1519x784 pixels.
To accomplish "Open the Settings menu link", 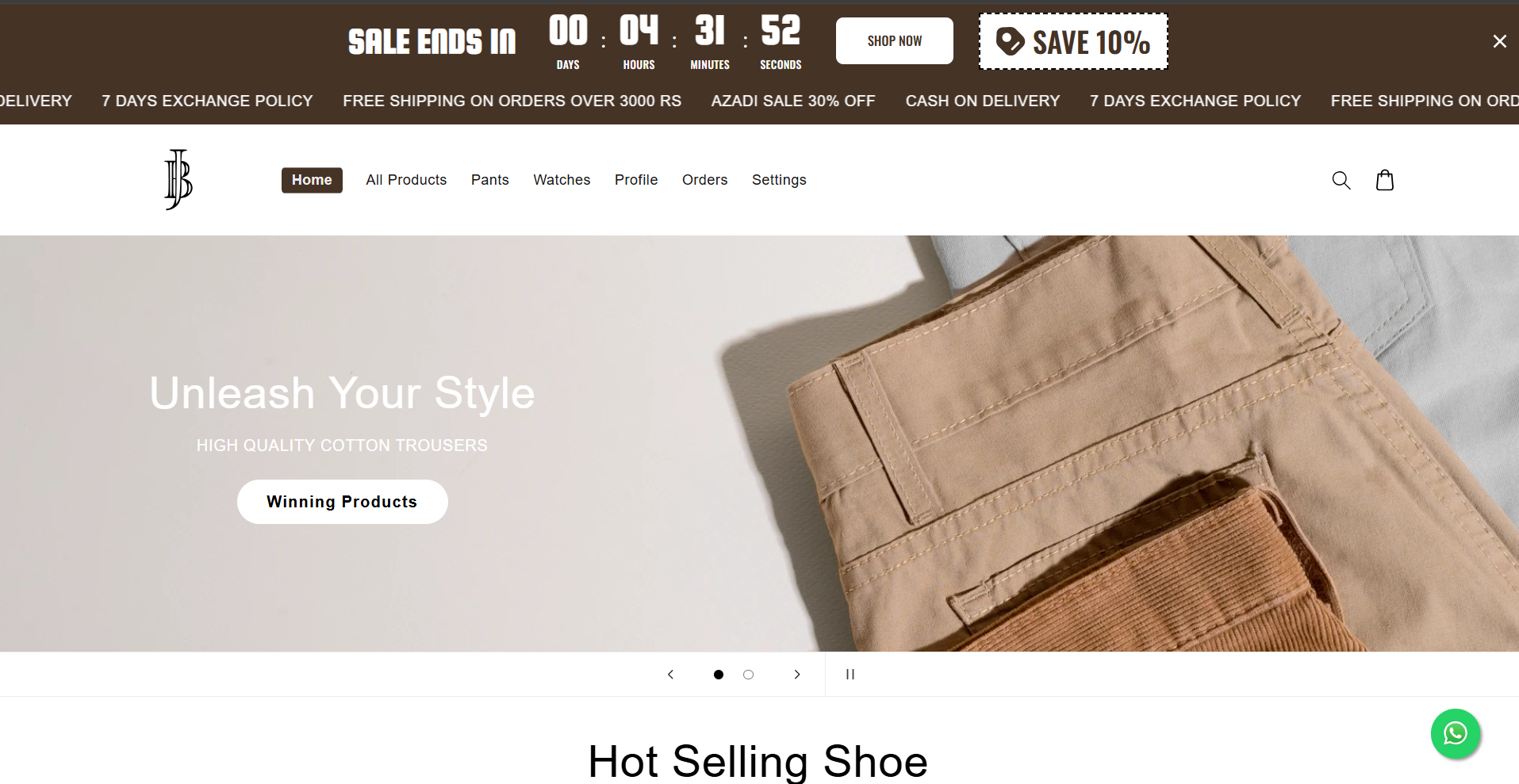I will [x=779, y=180].
